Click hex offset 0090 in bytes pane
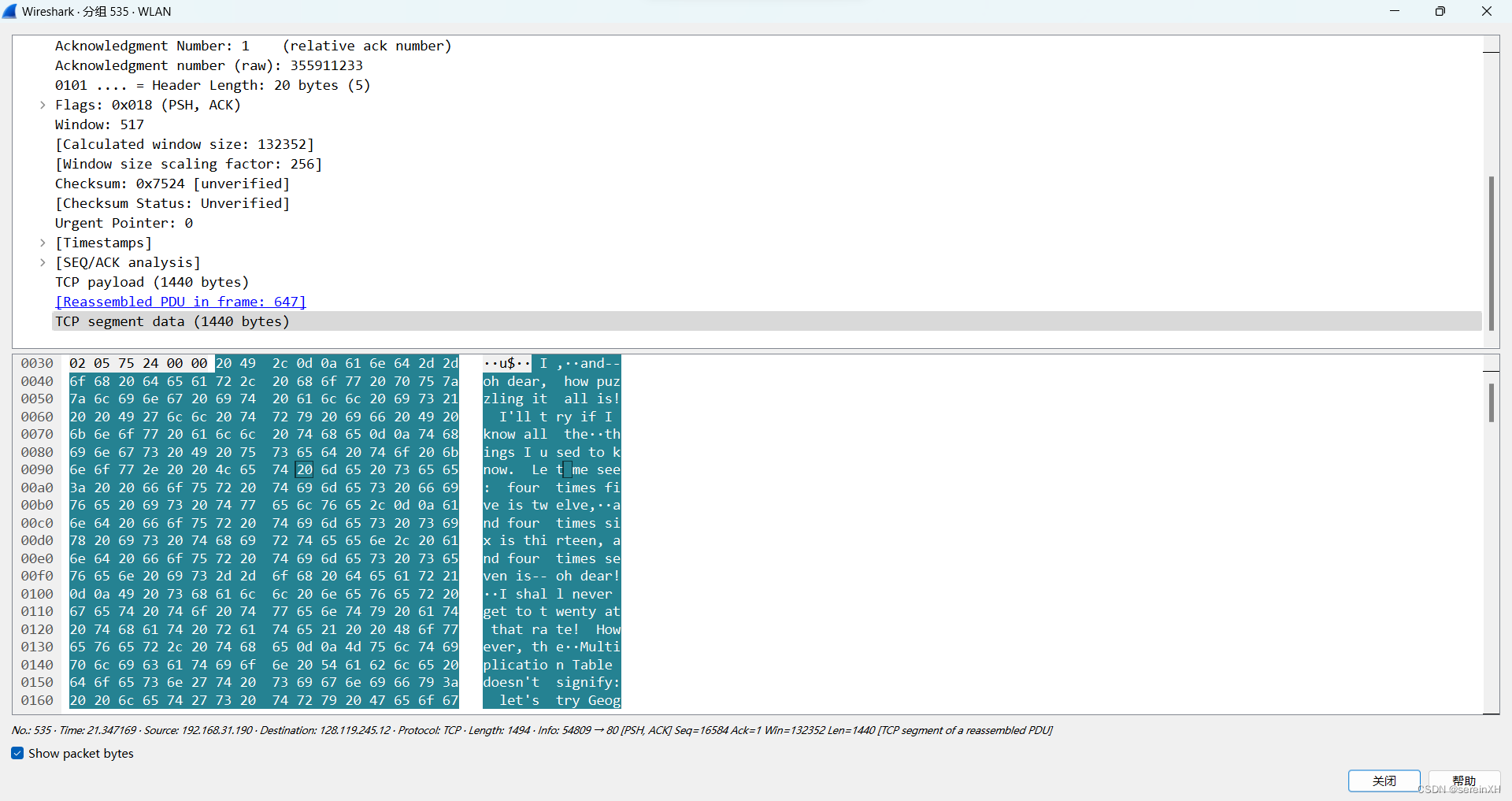 click(37, 469)
